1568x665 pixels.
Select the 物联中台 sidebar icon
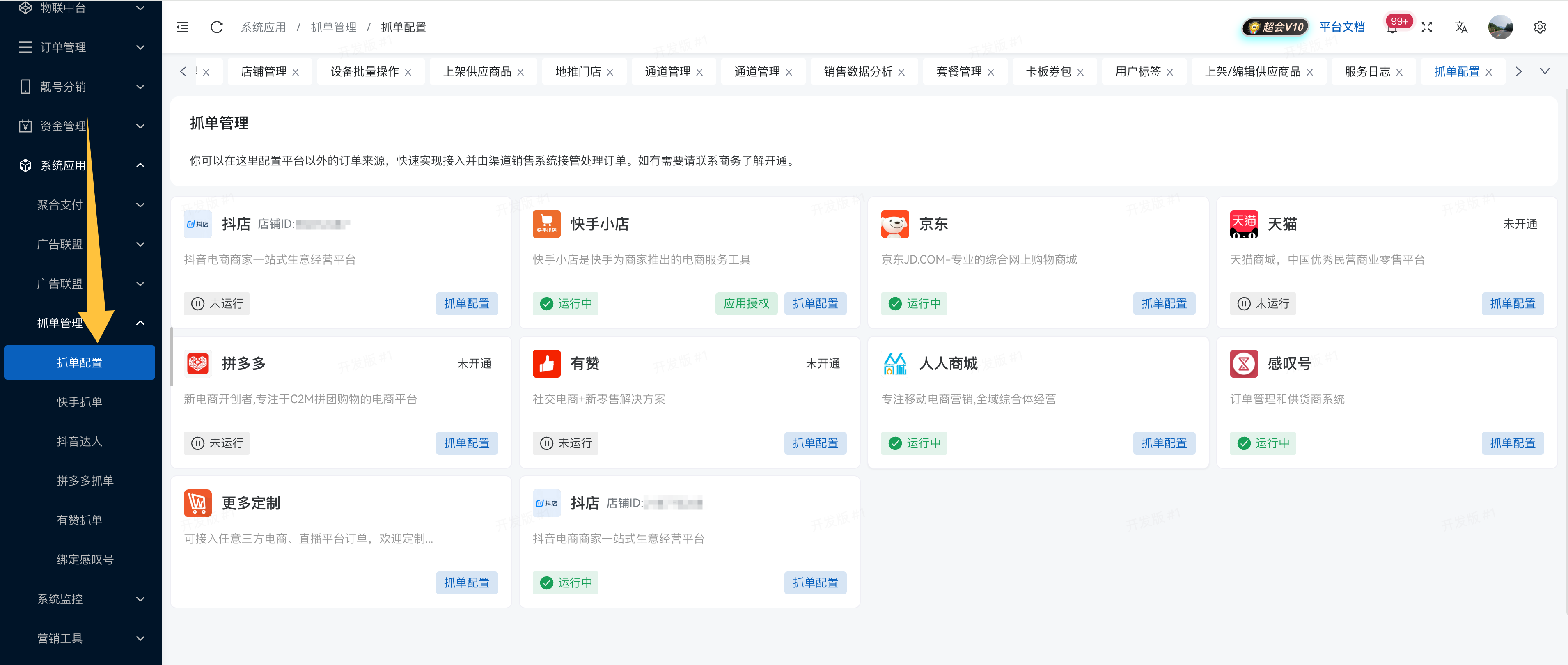click(x=25, y=8)
